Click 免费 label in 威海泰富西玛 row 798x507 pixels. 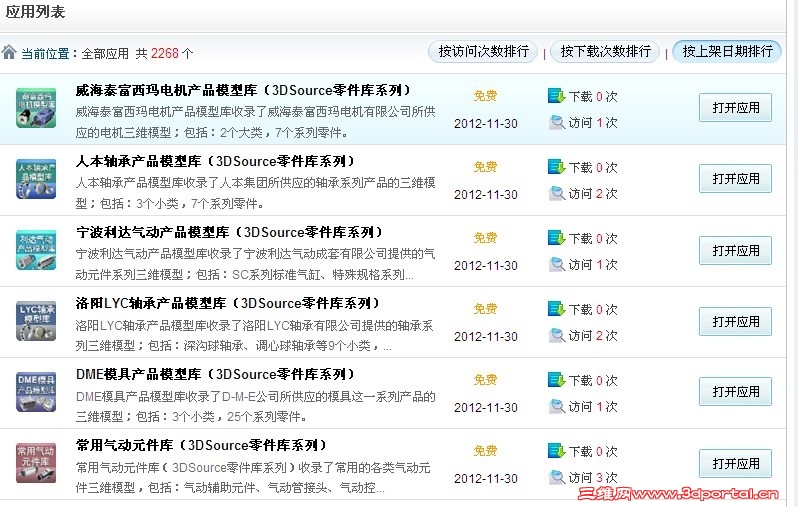point(485,96)
